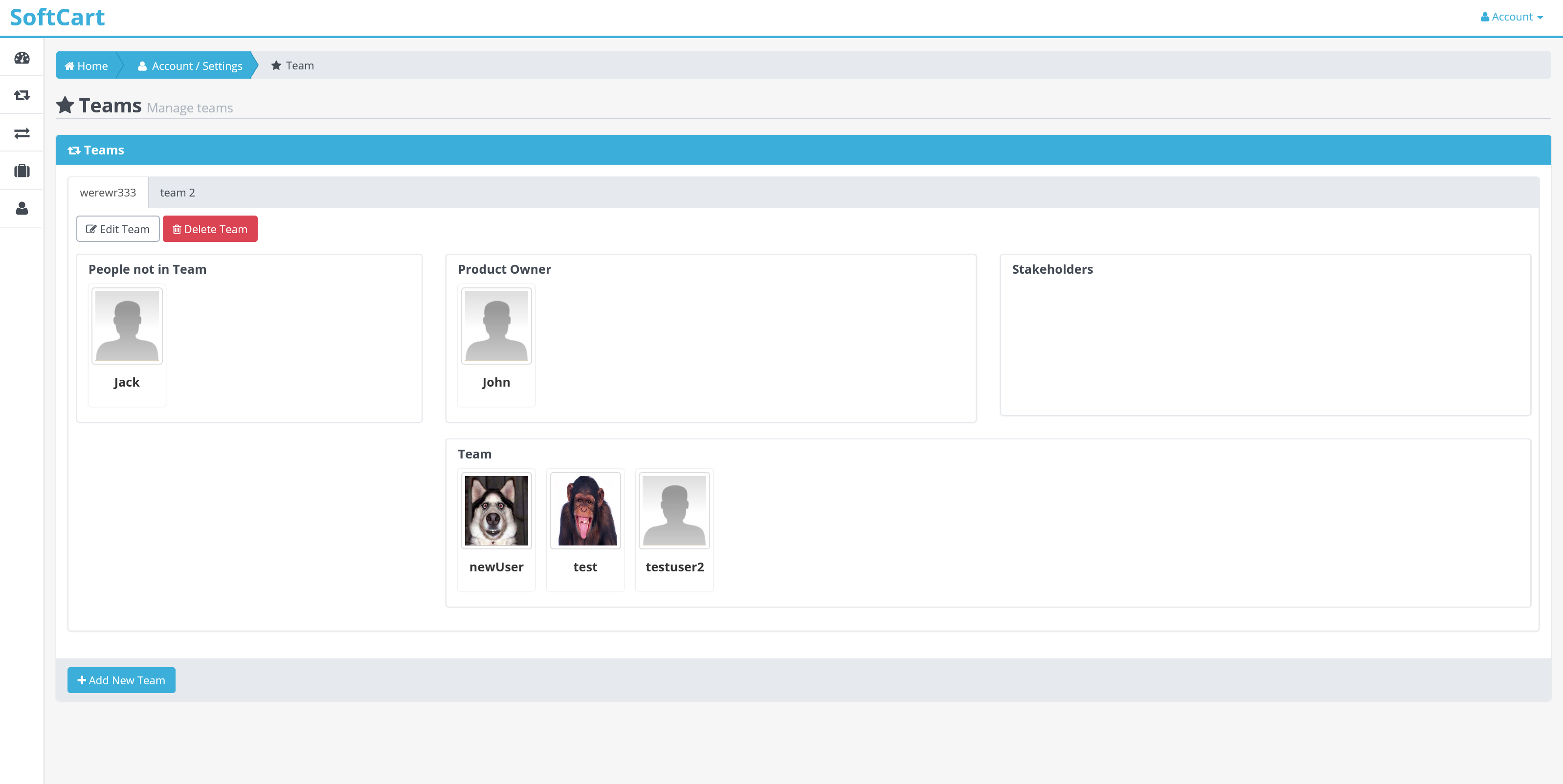Expand the Account dropdown menu
The image size is (1563, 784).
1511,17
